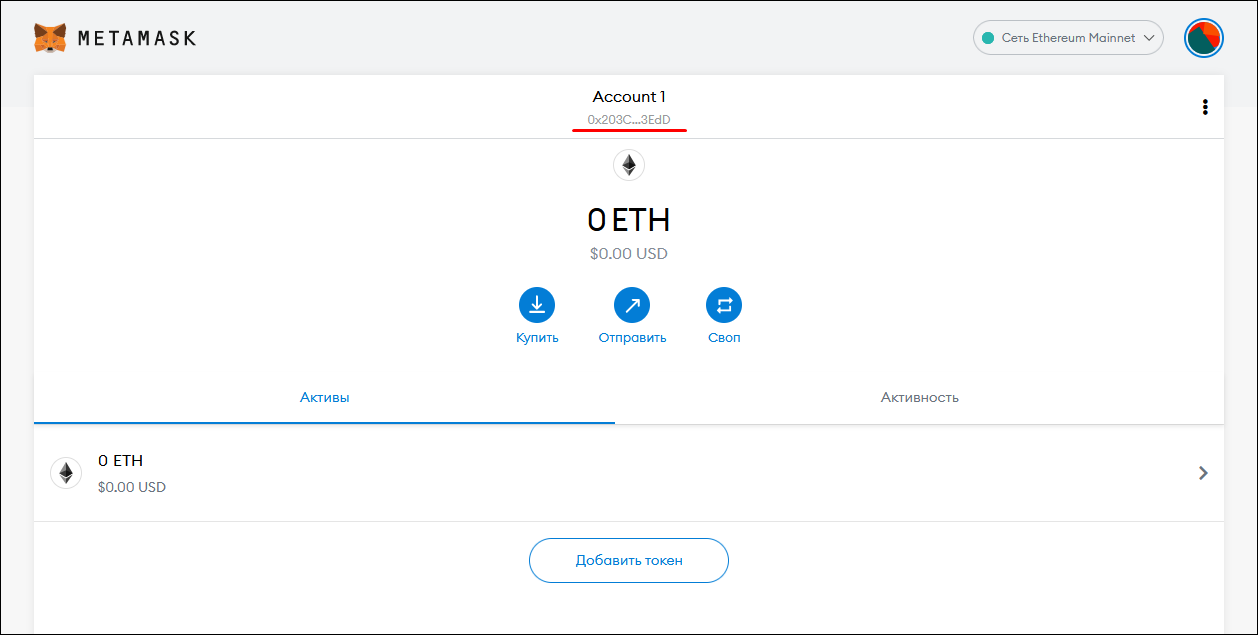Switch to the Активность tab
The image size is (1258, 635).
920,398
